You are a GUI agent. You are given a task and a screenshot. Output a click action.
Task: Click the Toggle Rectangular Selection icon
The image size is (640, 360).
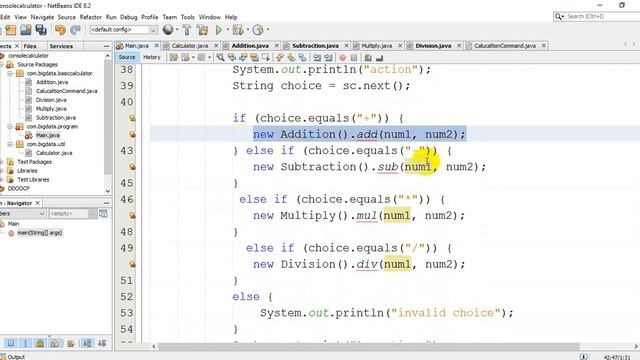(x=266, y=58)
